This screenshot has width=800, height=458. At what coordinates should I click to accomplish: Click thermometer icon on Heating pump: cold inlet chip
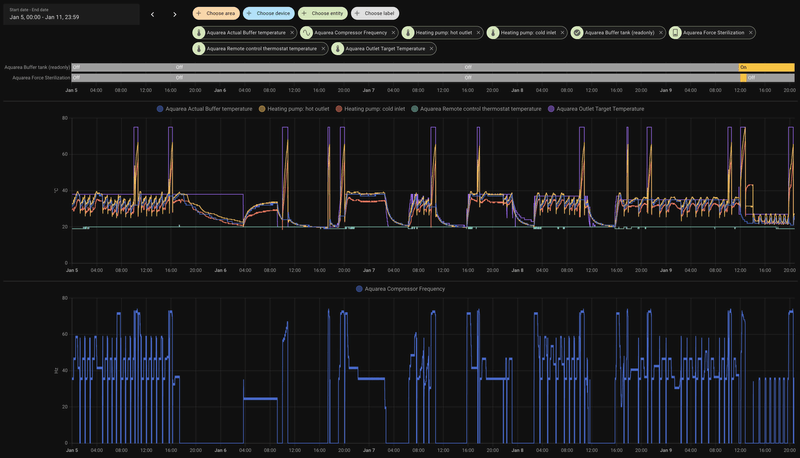point(493,33)
